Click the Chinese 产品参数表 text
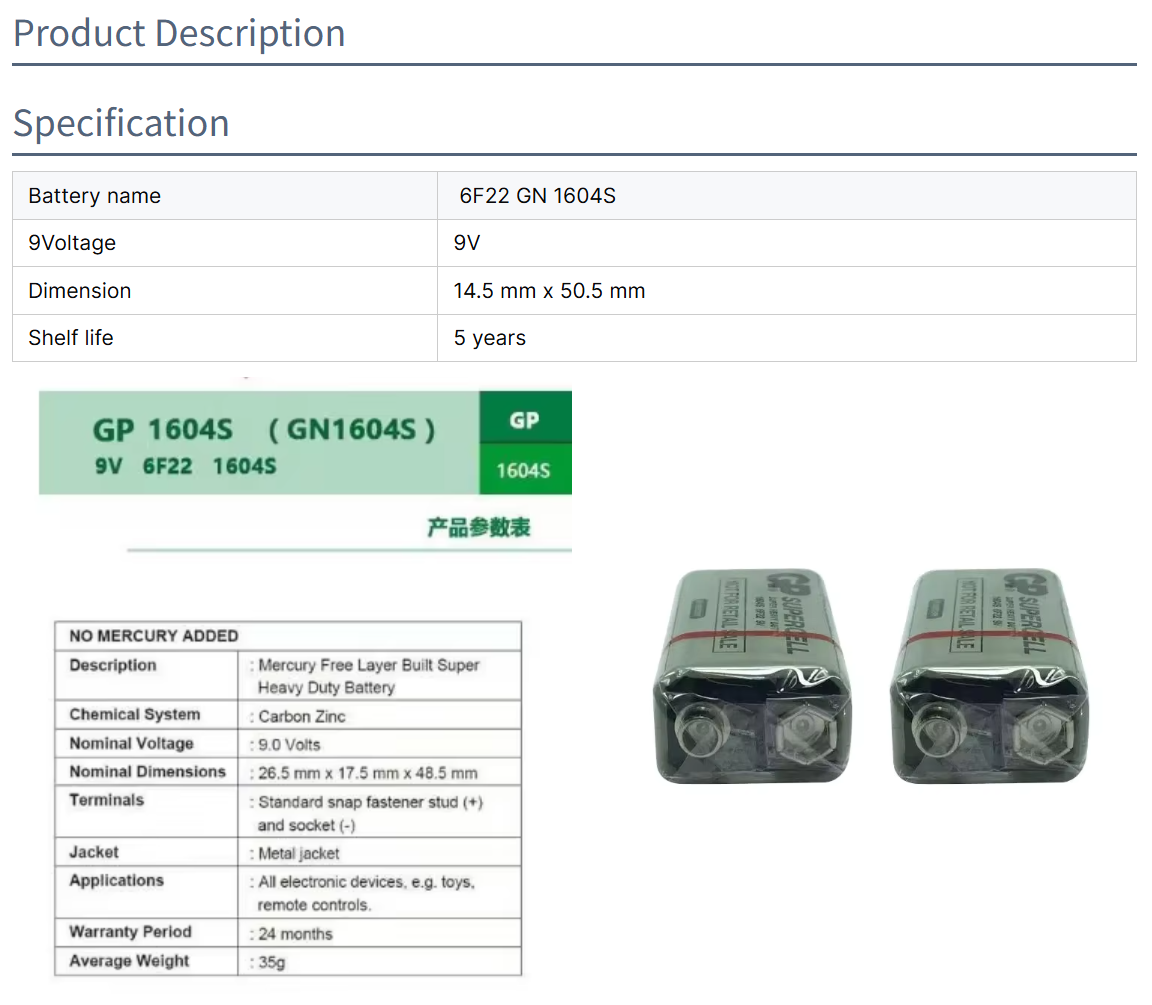This screenshot has height=1005, width=1152. click(479, 528)
